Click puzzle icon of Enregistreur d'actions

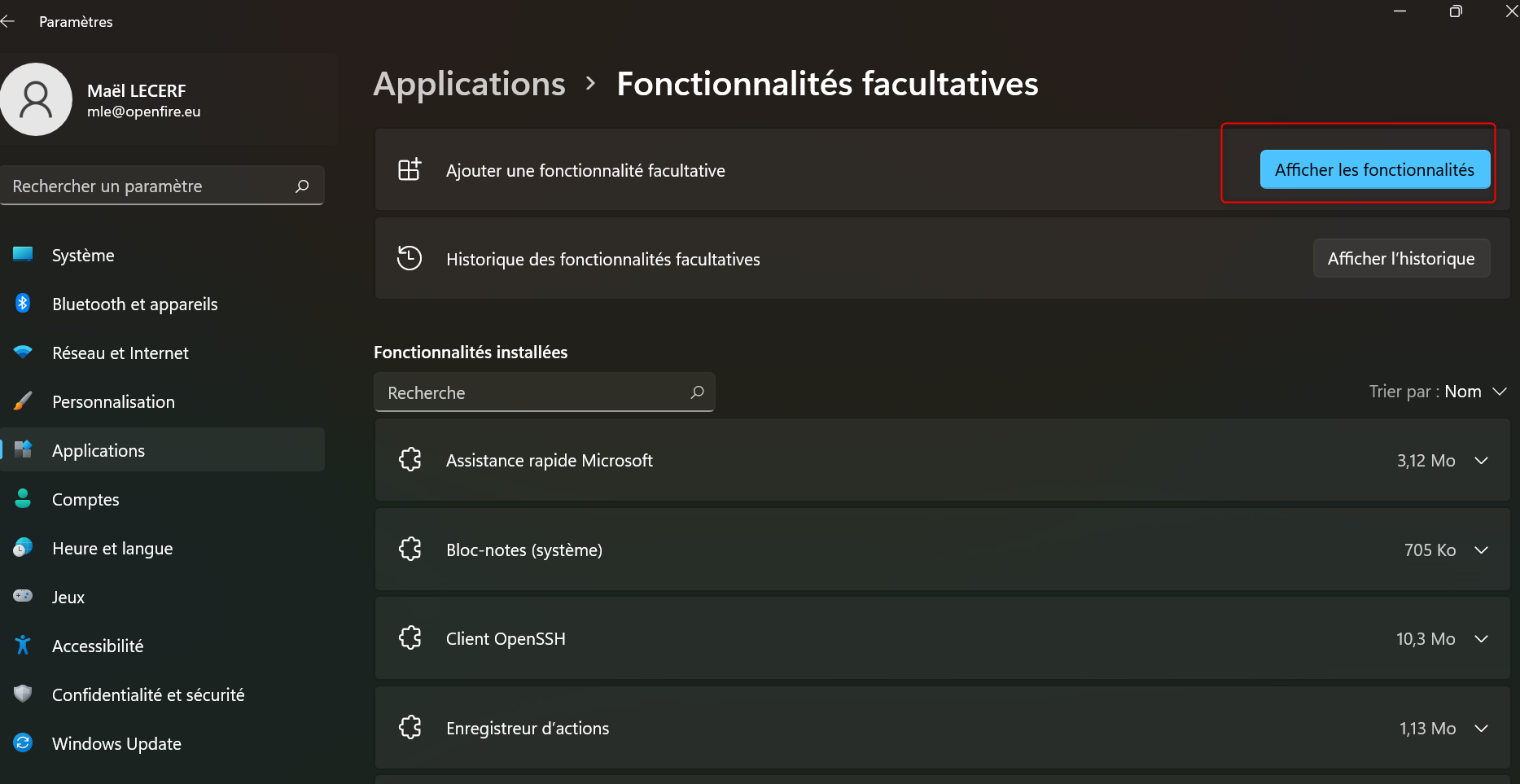[x=410, y=727]
